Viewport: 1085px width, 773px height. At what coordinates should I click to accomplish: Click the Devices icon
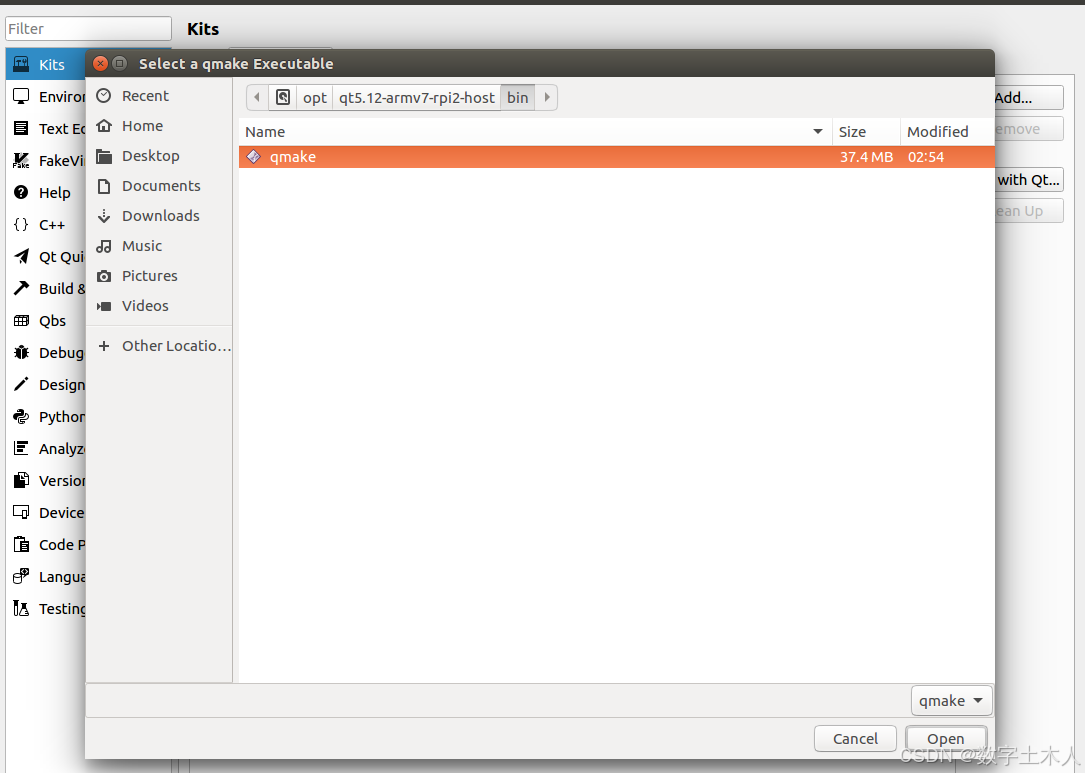pos(21,512)
